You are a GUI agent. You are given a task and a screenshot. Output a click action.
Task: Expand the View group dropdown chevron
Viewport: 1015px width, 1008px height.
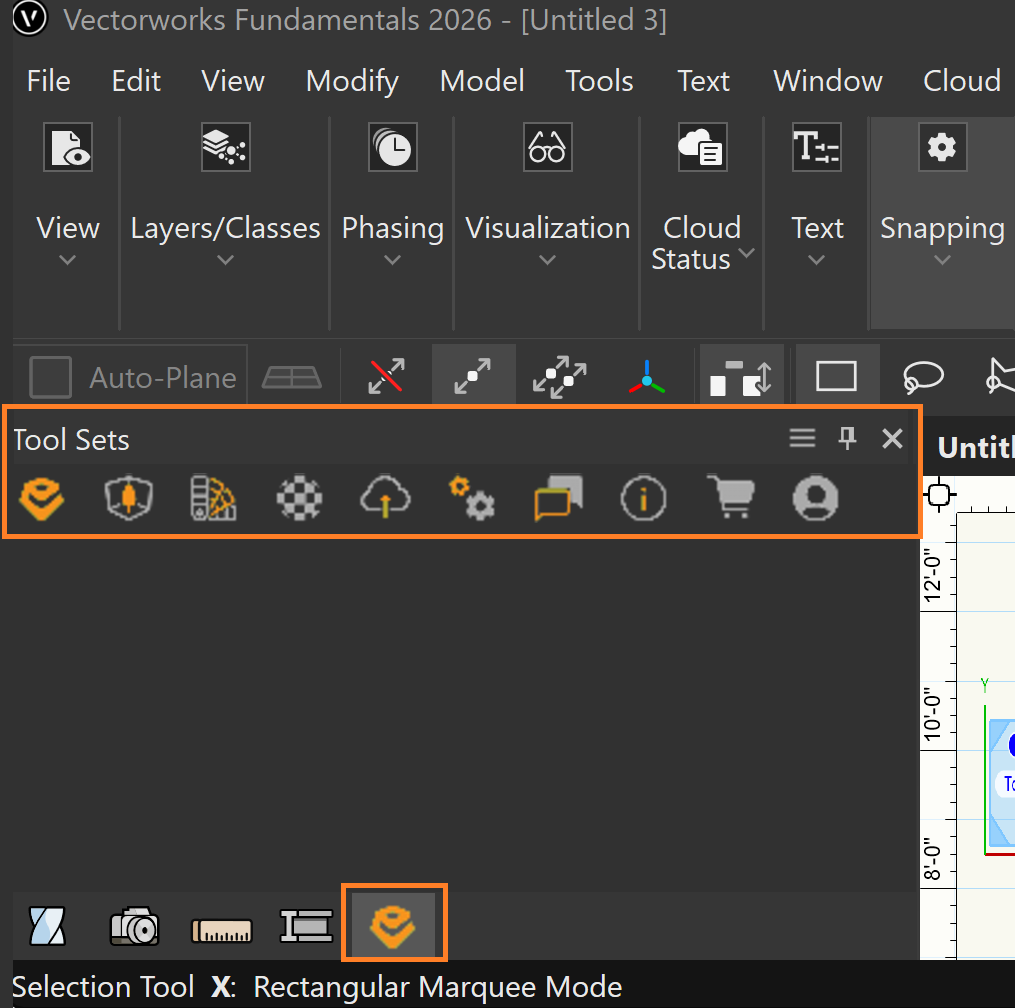67,260
